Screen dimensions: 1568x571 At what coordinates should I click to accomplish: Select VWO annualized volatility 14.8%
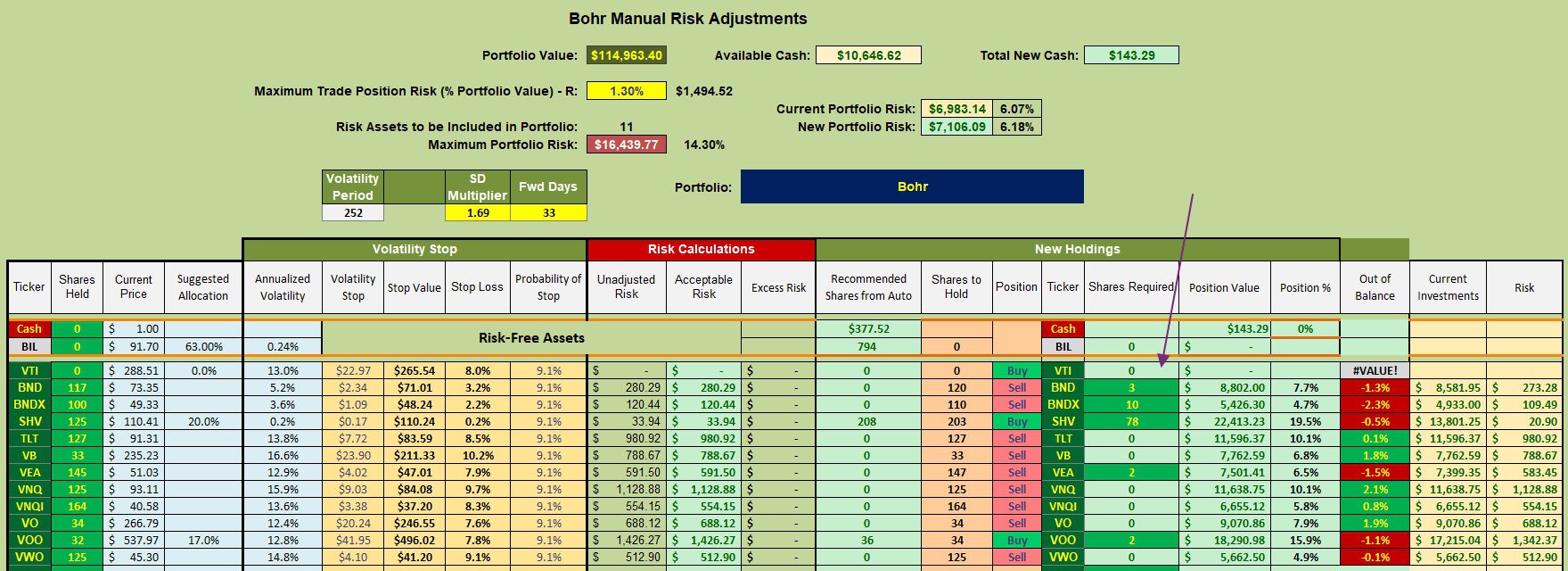[283, 558]
